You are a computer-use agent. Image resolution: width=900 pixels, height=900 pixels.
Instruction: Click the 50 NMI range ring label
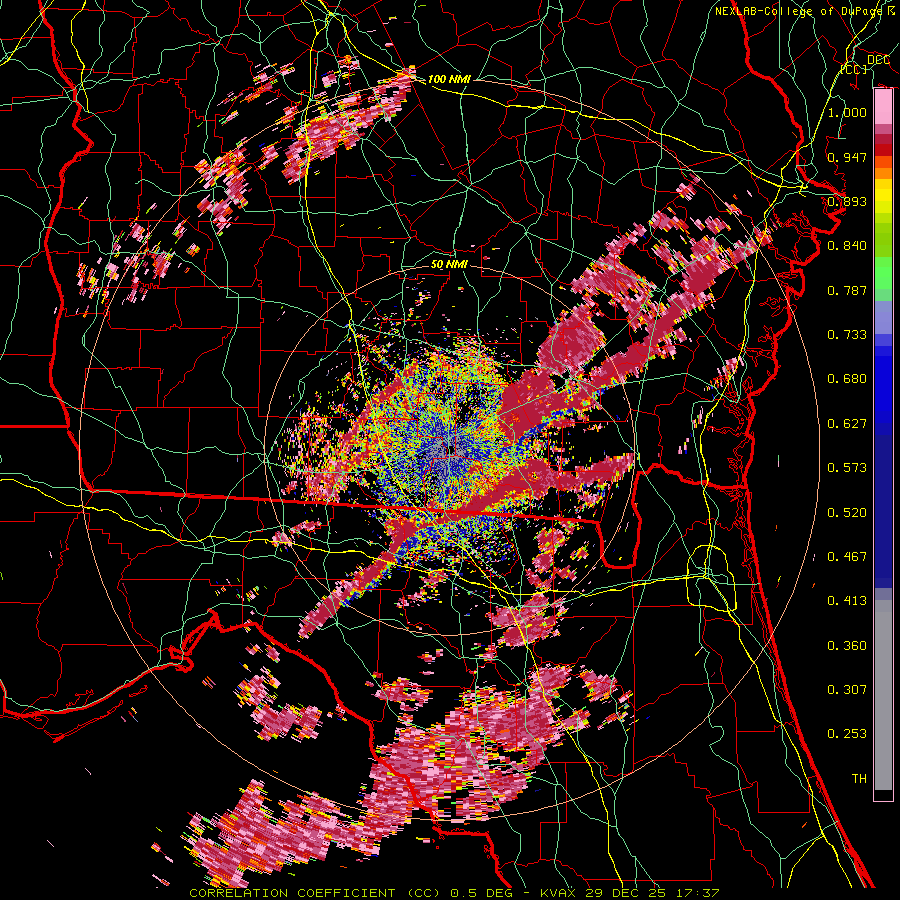(449, 265)
